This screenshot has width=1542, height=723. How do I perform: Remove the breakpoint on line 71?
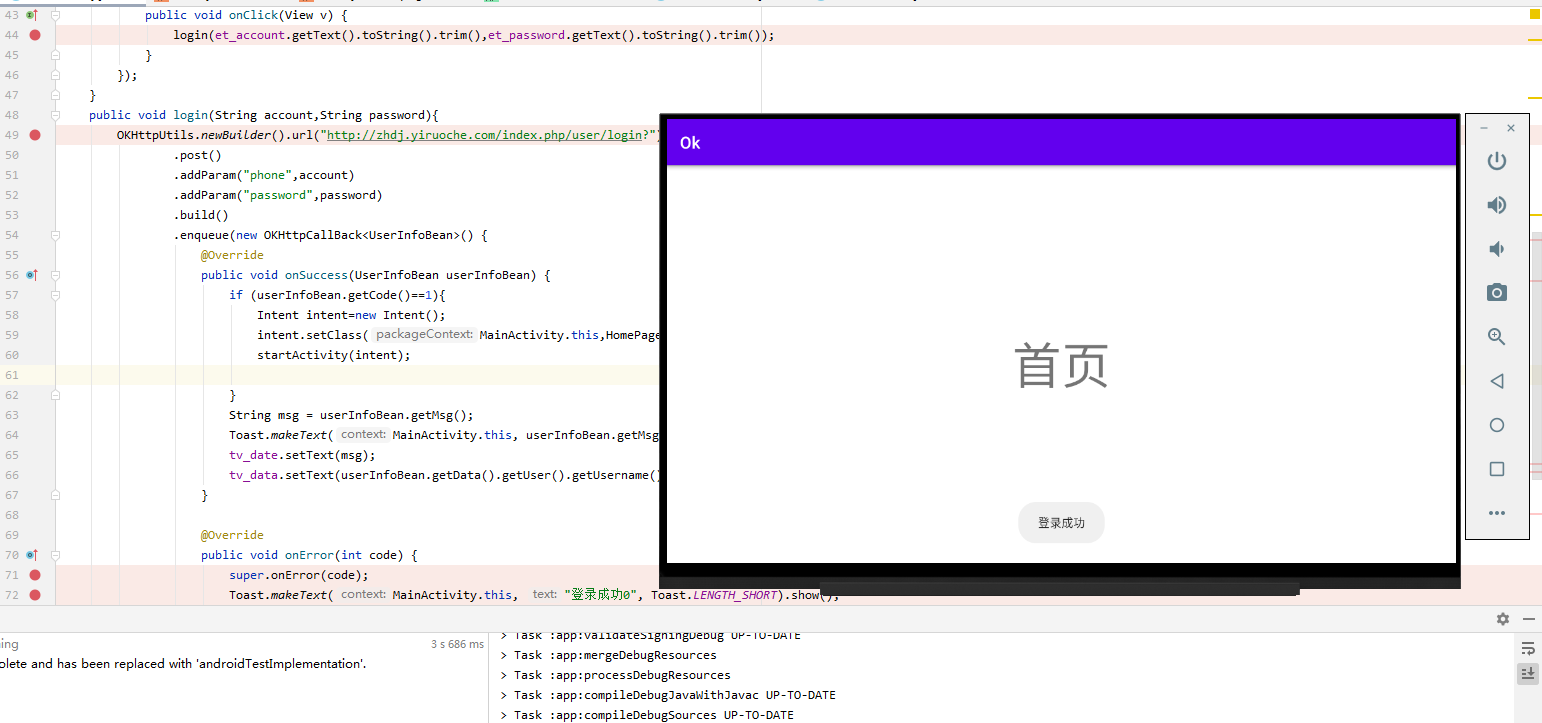click(35, 575)
